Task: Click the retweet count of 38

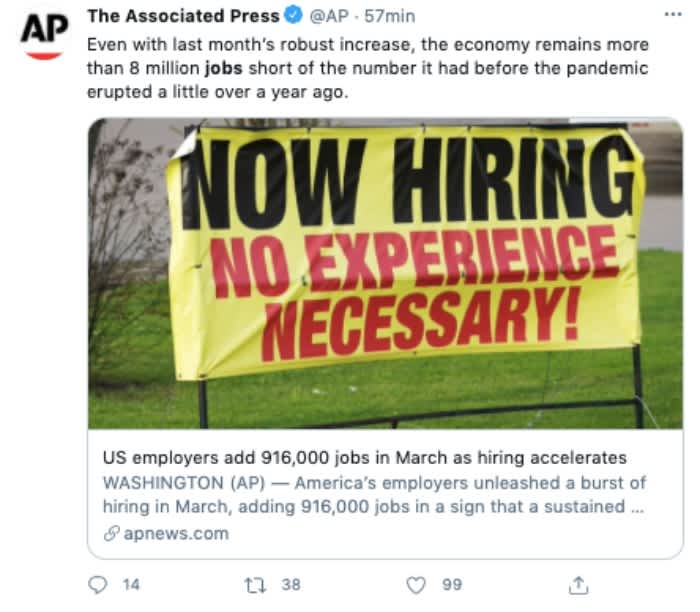Action: 291,585
